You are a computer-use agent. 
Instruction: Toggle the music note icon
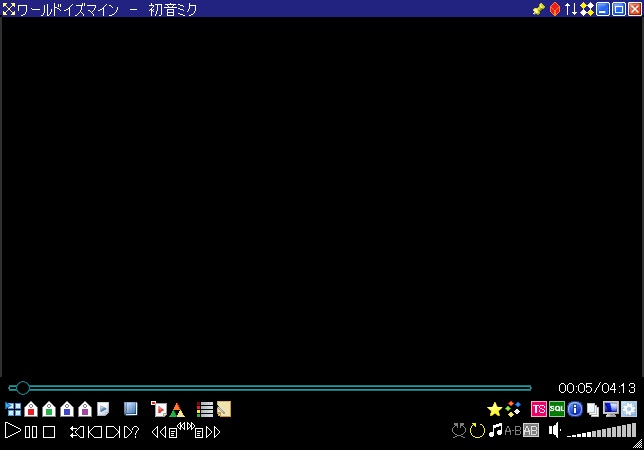[x=496, y=430]
